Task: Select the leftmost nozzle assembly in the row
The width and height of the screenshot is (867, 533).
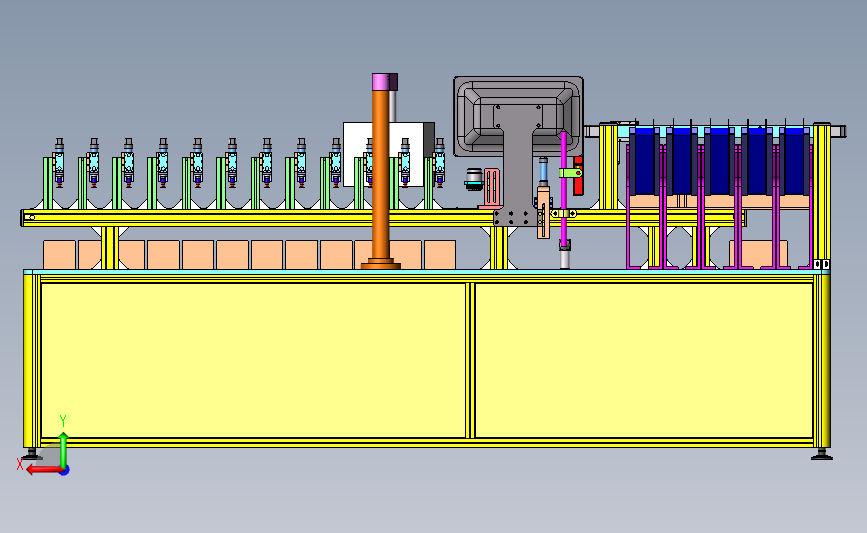Action: (x=59, y=163)
